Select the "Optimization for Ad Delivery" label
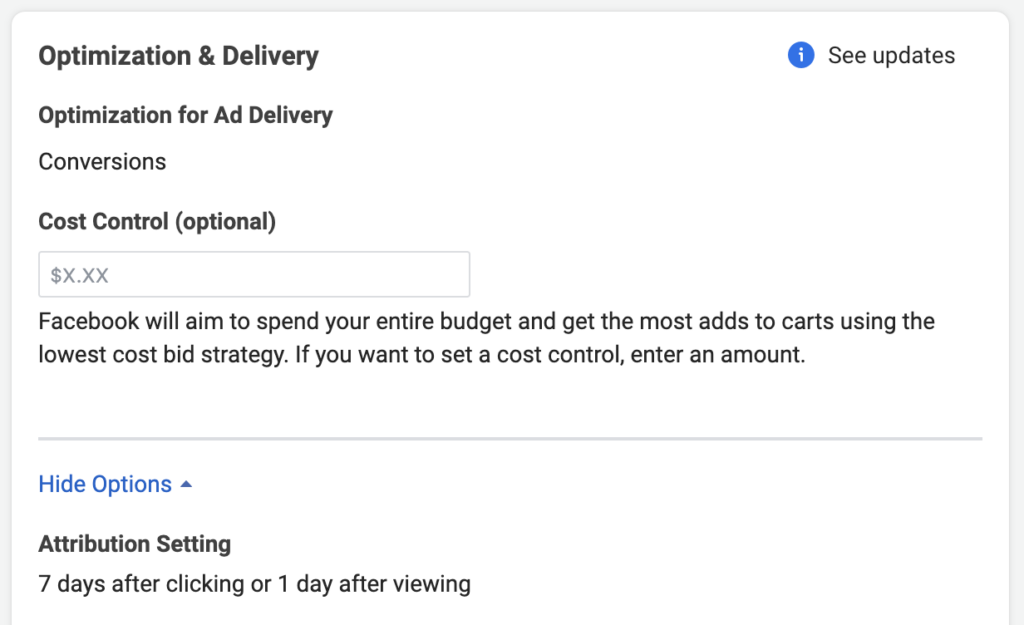Image resolution: width=1024 pixels, height=625 pixels. coord(185,116)
